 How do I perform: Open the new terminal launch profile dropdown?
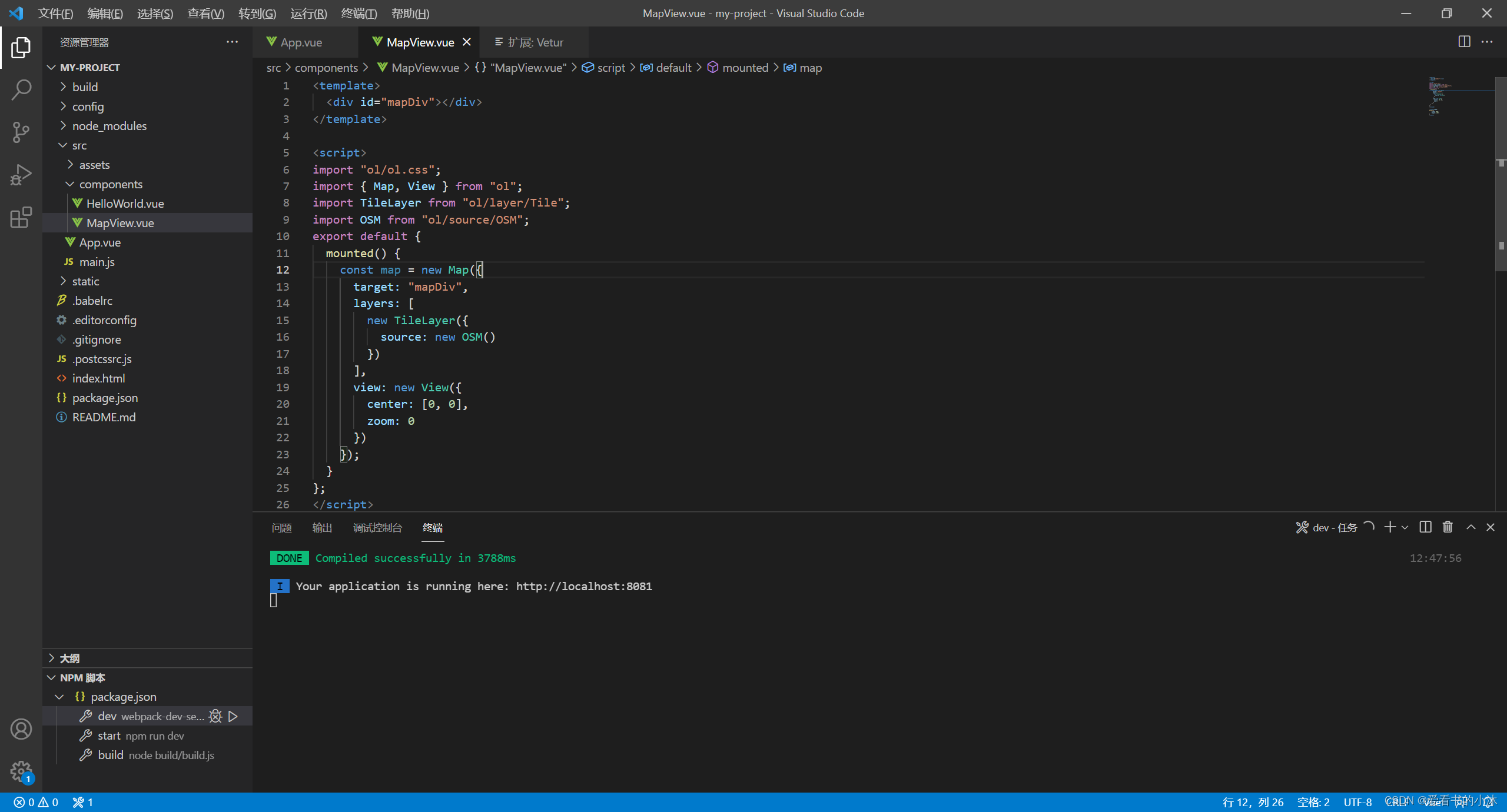pos(1405,527)
